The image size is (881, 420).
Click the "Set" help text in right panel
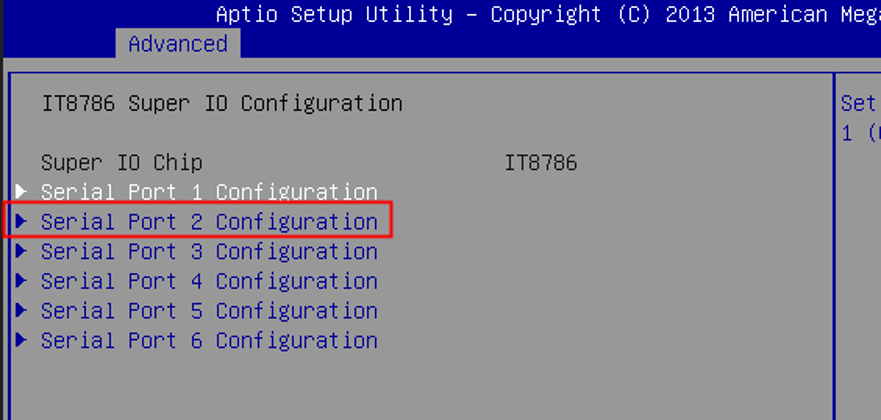click(858, 103)
